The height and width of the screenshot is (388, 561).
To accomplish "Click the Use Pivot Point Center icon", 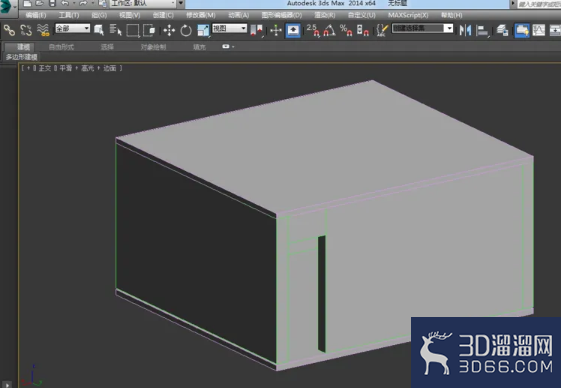I will pyautogui.click(x=257, y=30).
